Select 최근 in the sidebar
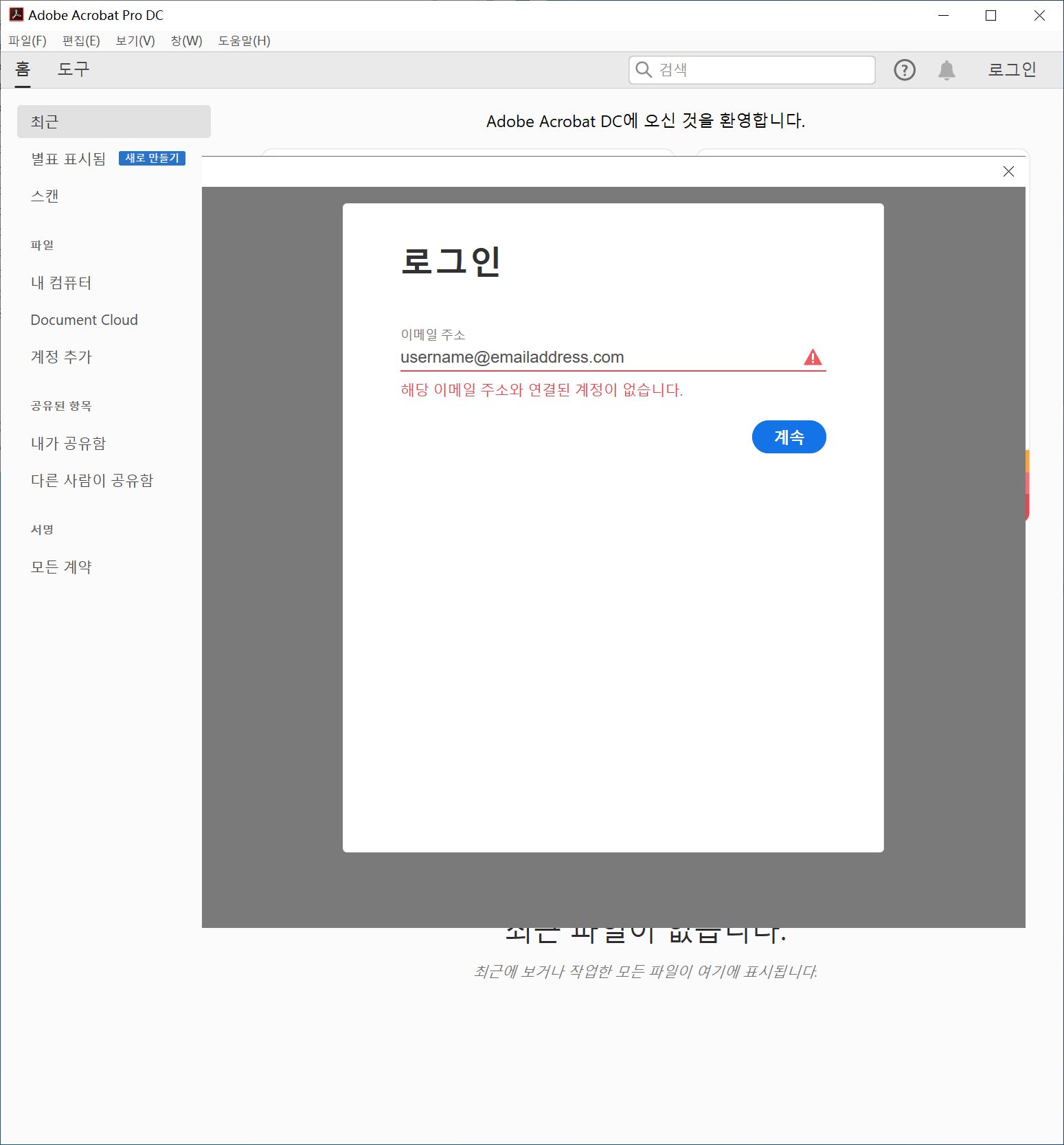Image resolution: width=1064 pixels, height=1145 pixels. click(x=114, y=122)
